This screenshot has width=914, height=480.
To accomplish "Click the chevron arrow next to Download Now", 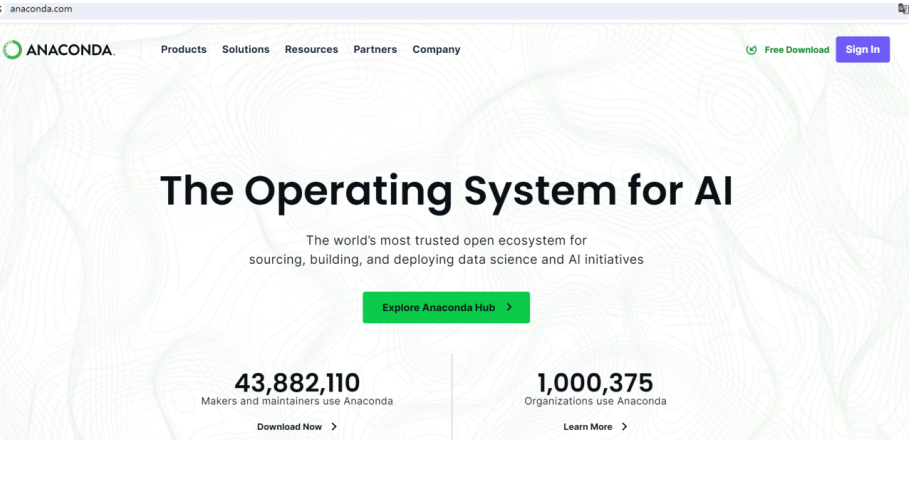I will (334, 427).
